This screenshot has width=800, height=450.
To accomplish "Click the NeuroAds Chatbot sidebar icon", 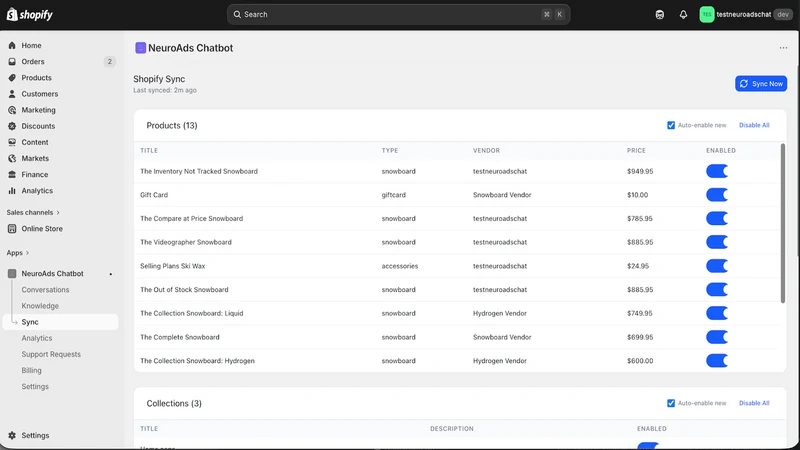I will [12, 273].
